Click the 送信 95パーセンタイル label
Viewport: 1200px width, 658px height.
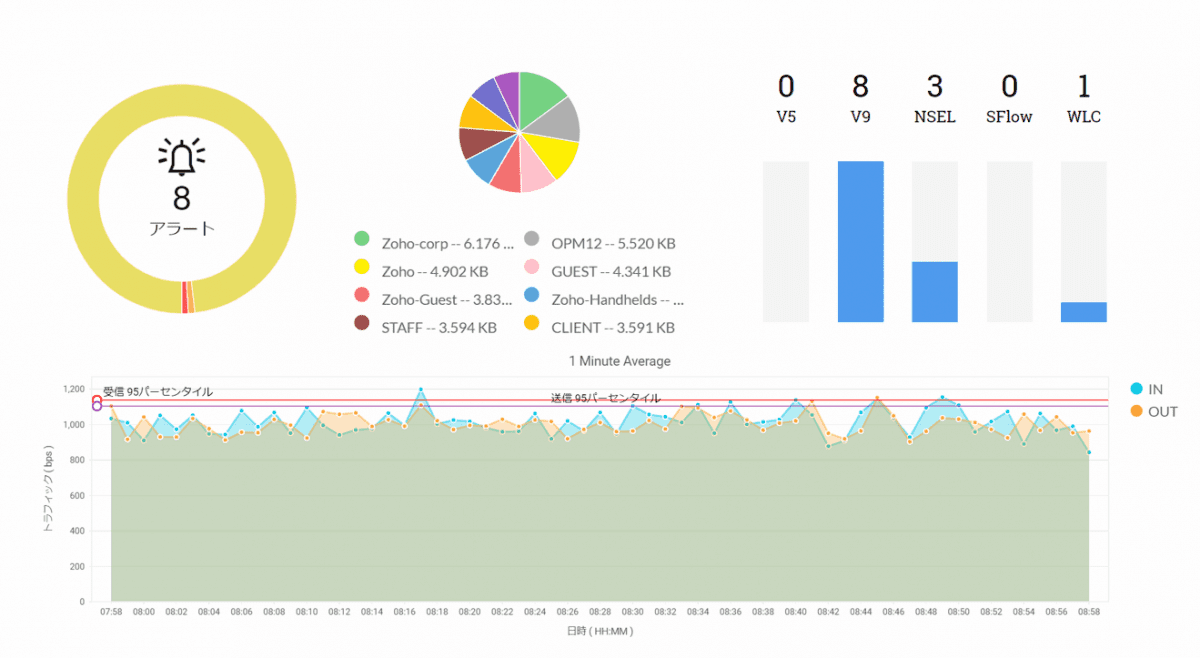(x=604, y=397)
